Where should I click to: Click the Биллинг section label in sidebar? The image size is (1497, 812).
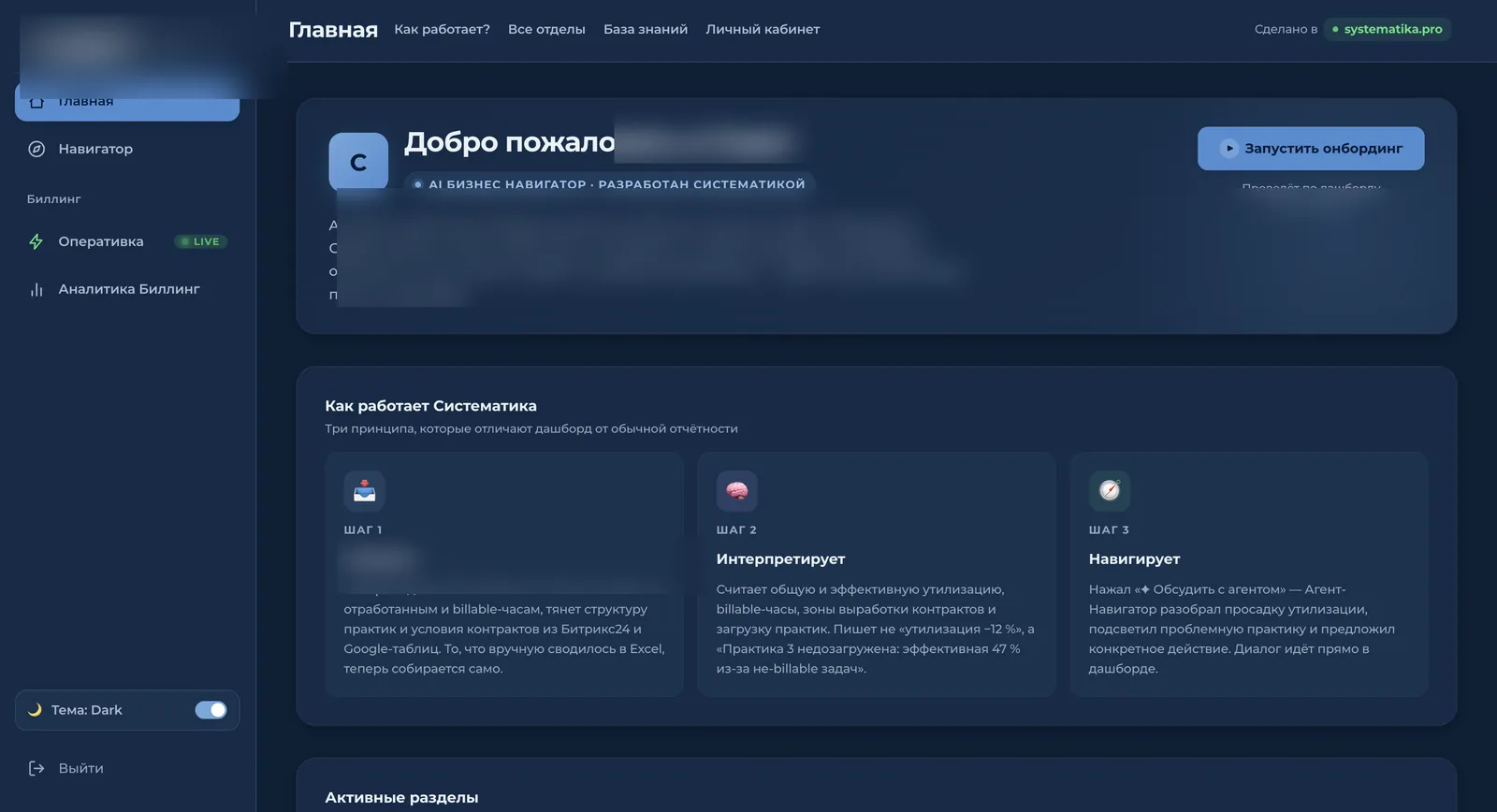[x=53, y=199]
